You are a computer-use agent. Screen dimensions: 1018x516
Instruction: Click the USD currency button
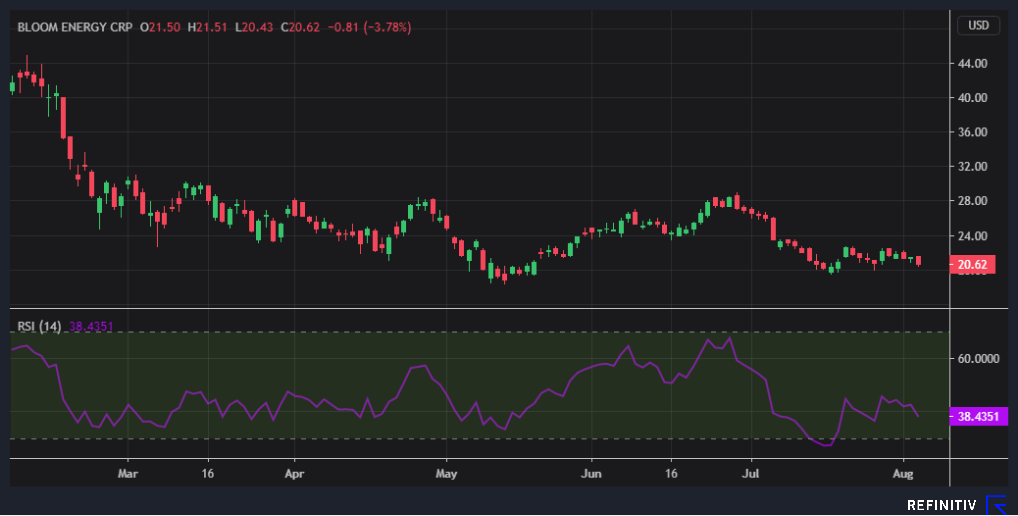click(978, 25)
